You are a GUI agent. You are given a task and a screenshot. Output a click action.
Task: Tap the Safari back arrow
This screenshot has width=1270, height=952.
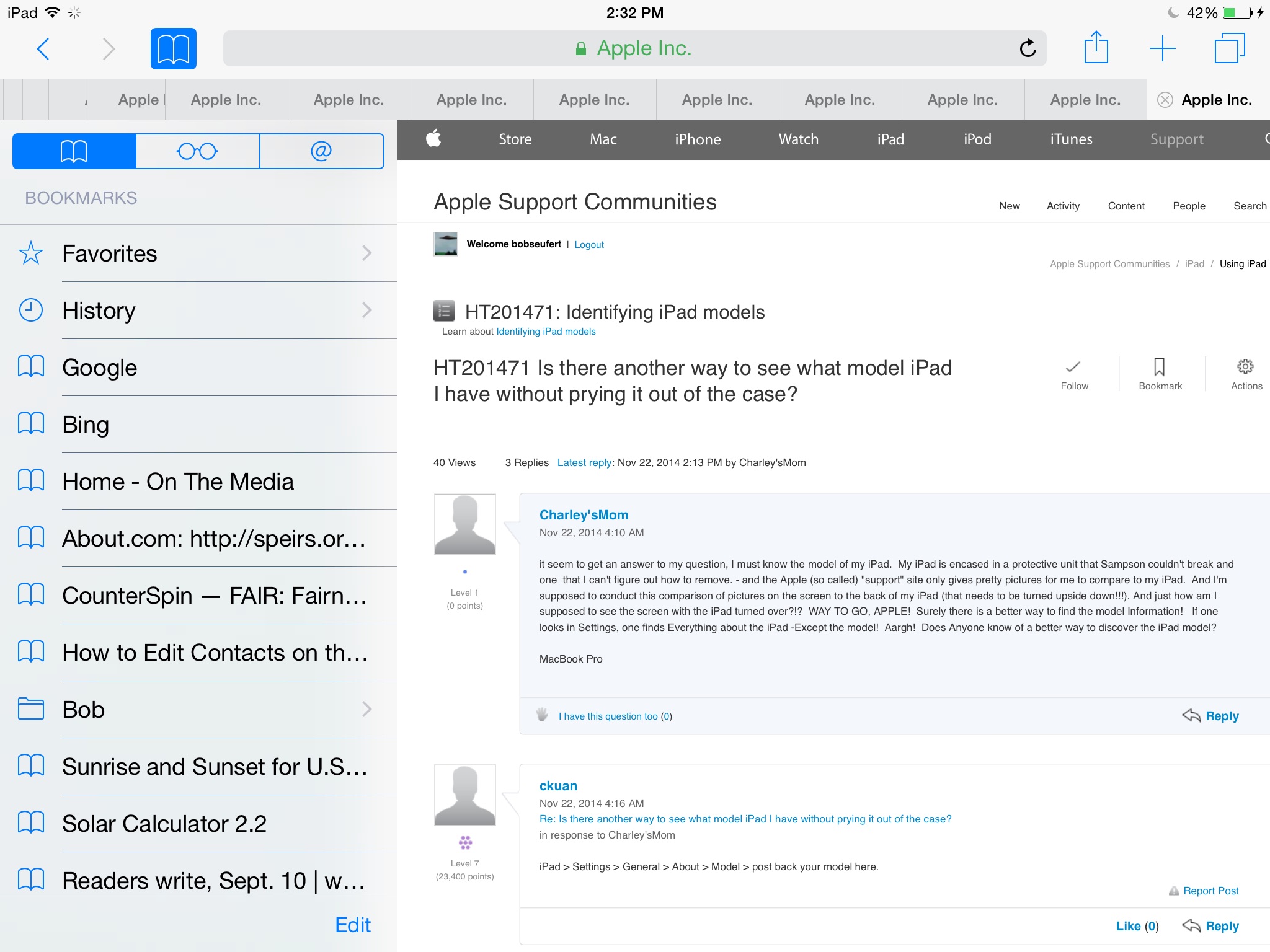[x=43, y=48]
